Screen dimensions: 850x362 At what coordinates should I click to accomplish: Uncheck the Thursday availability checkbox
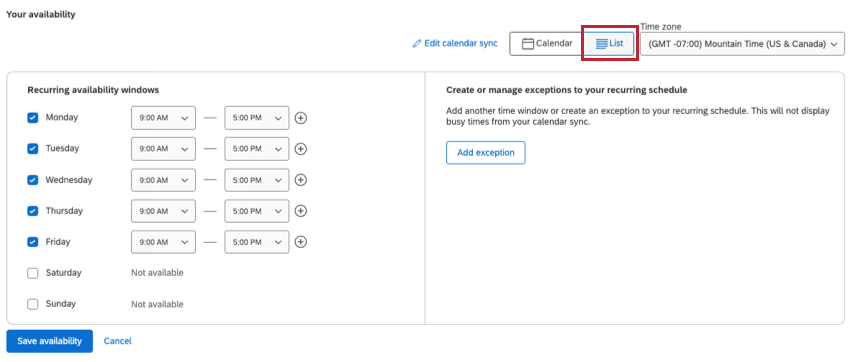coord(33,211)
